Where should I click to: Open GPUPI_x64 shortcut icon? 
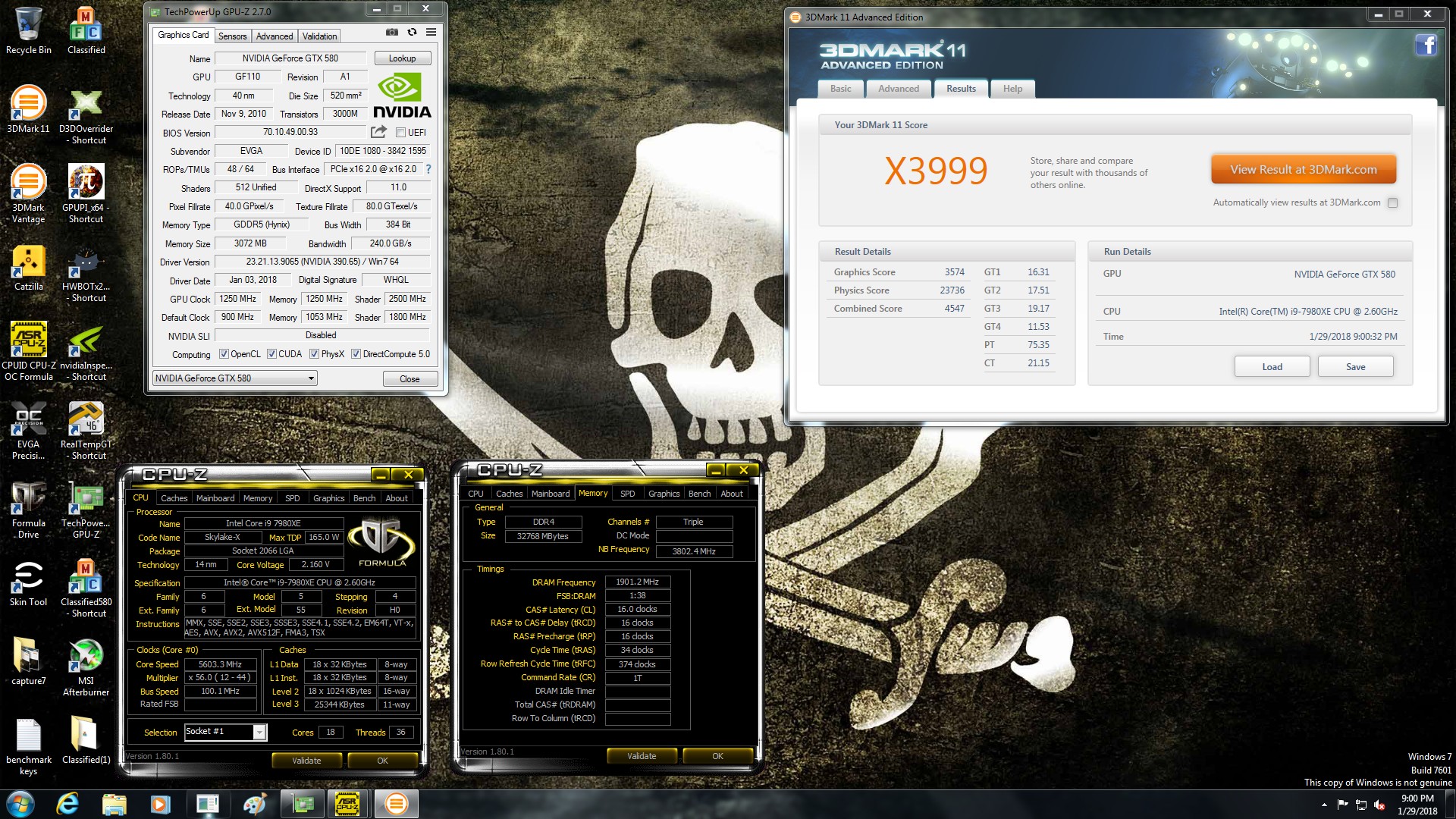[x=86, y=194]
